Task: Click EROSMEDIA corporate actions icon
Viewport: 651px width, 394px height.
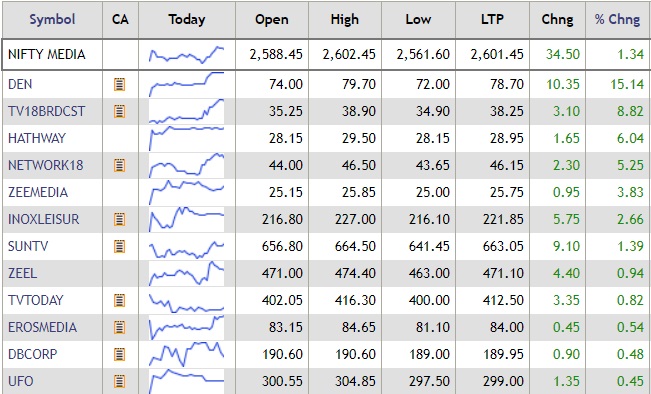Action: tap(120, 327)
